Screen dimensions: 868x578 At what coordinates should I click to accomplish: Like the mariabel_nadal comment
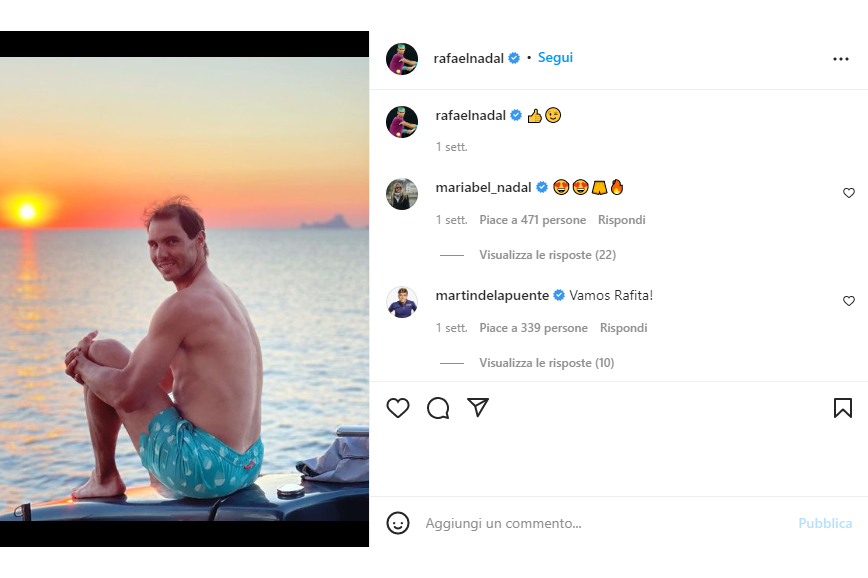[849, 193]
